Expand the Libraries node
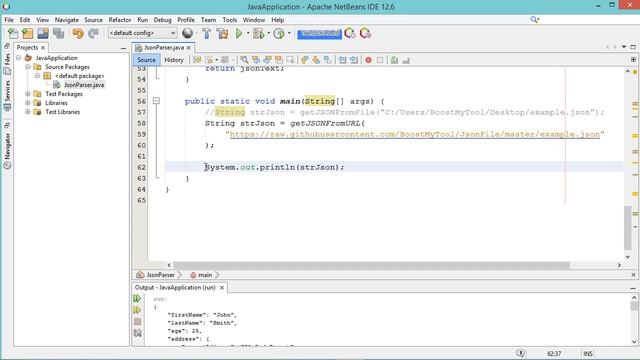 (28, 103)
